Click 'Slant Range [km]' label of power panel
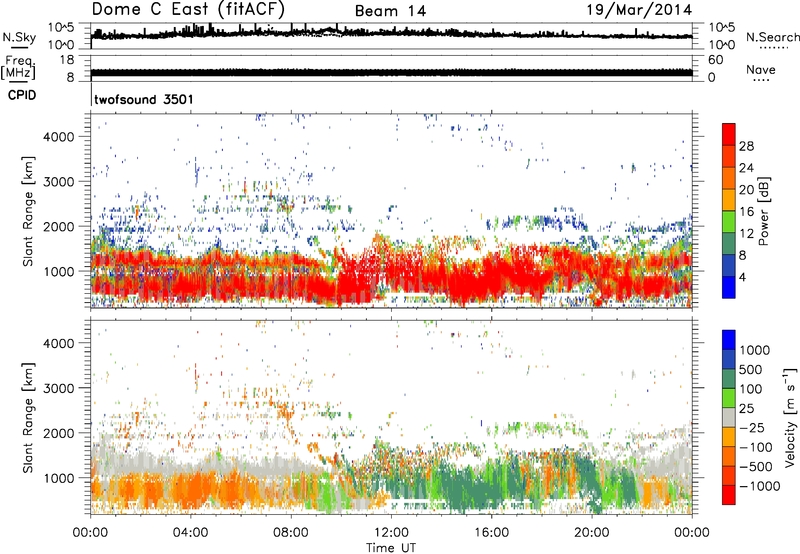Screen dimensions: 800x554 click(28, 211)
